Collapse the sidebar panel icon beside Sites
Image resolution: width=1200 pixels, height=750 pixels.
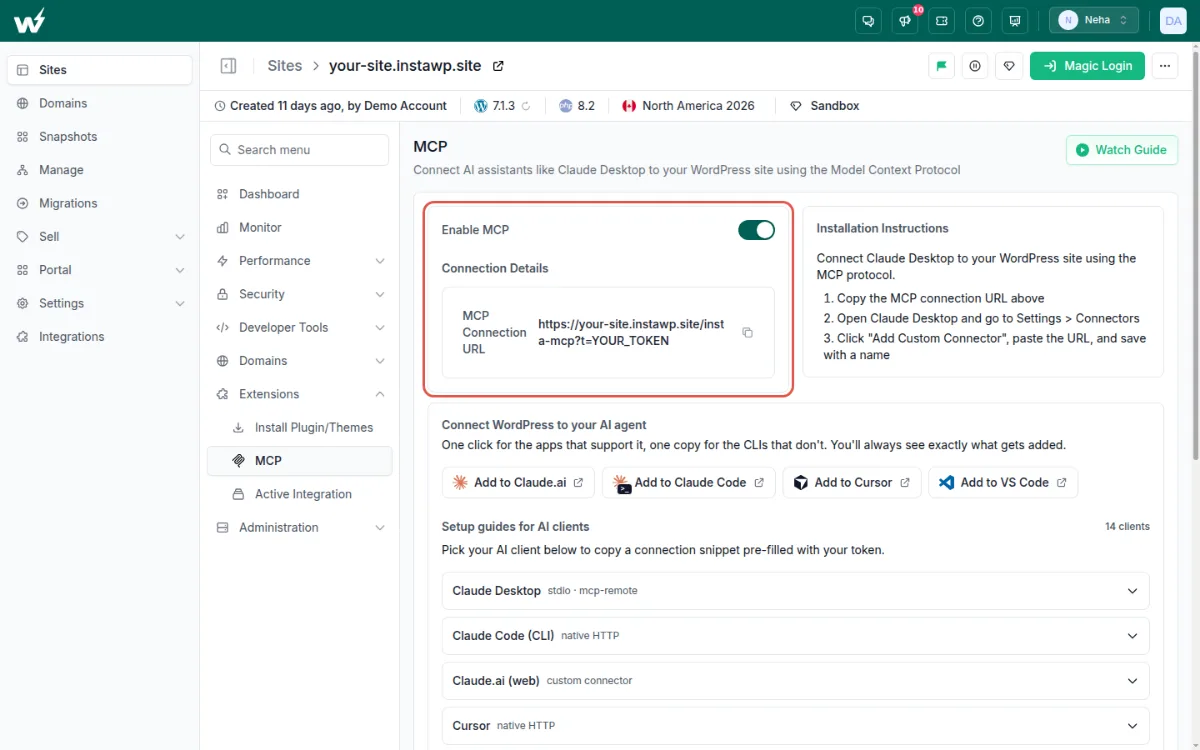pyautogui.click(x=228, y=66)
